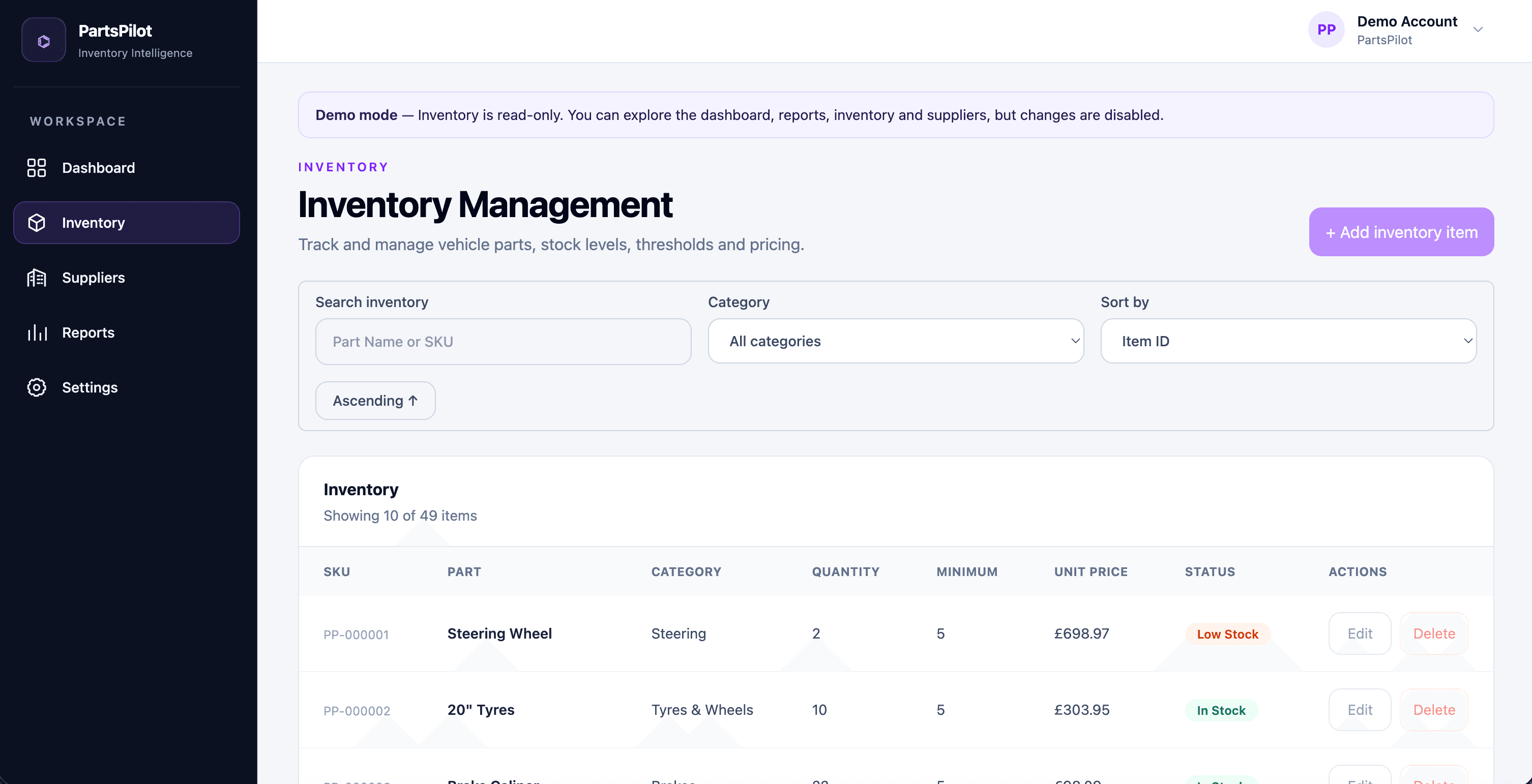Edit the 20" Tyres item

(1360, 710)
